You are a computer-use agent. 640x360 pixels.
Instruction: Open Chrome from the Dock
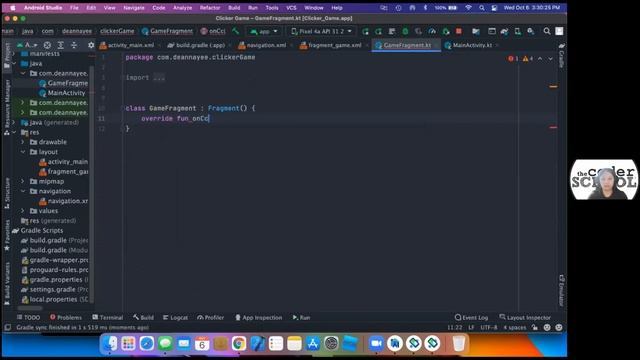tap(239, 344)
